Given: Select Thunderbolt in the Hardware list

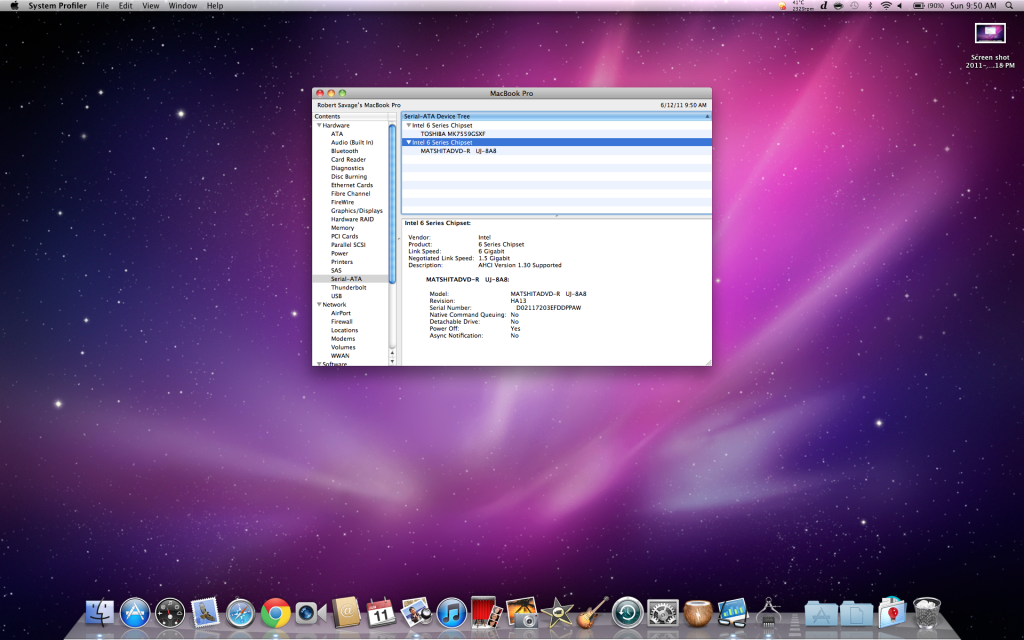Looking at the screenshot, I should (x=348, y=287).
